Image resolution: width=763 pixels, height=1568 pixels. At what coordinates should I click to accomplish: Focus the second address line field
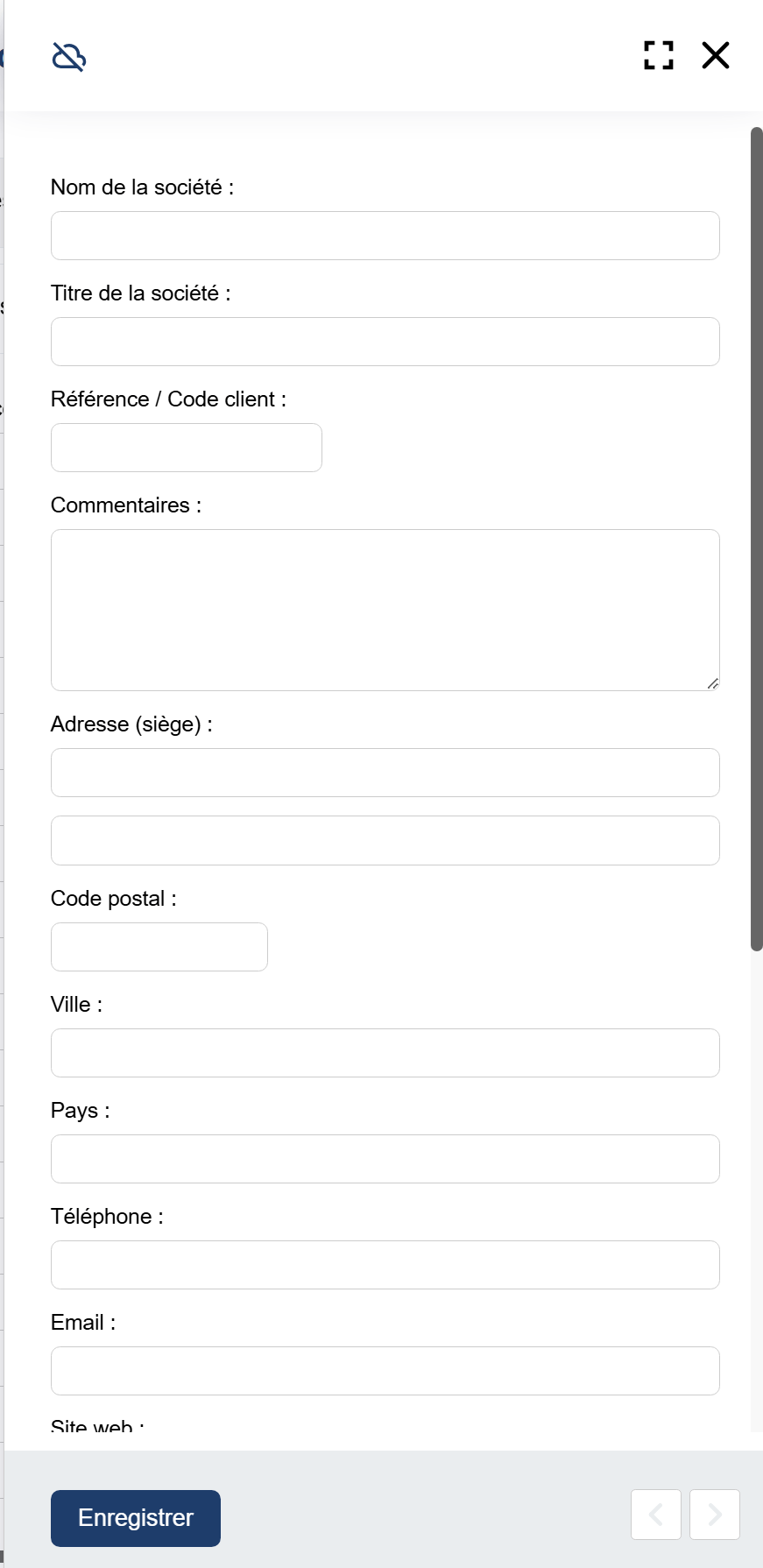[385, 841]
